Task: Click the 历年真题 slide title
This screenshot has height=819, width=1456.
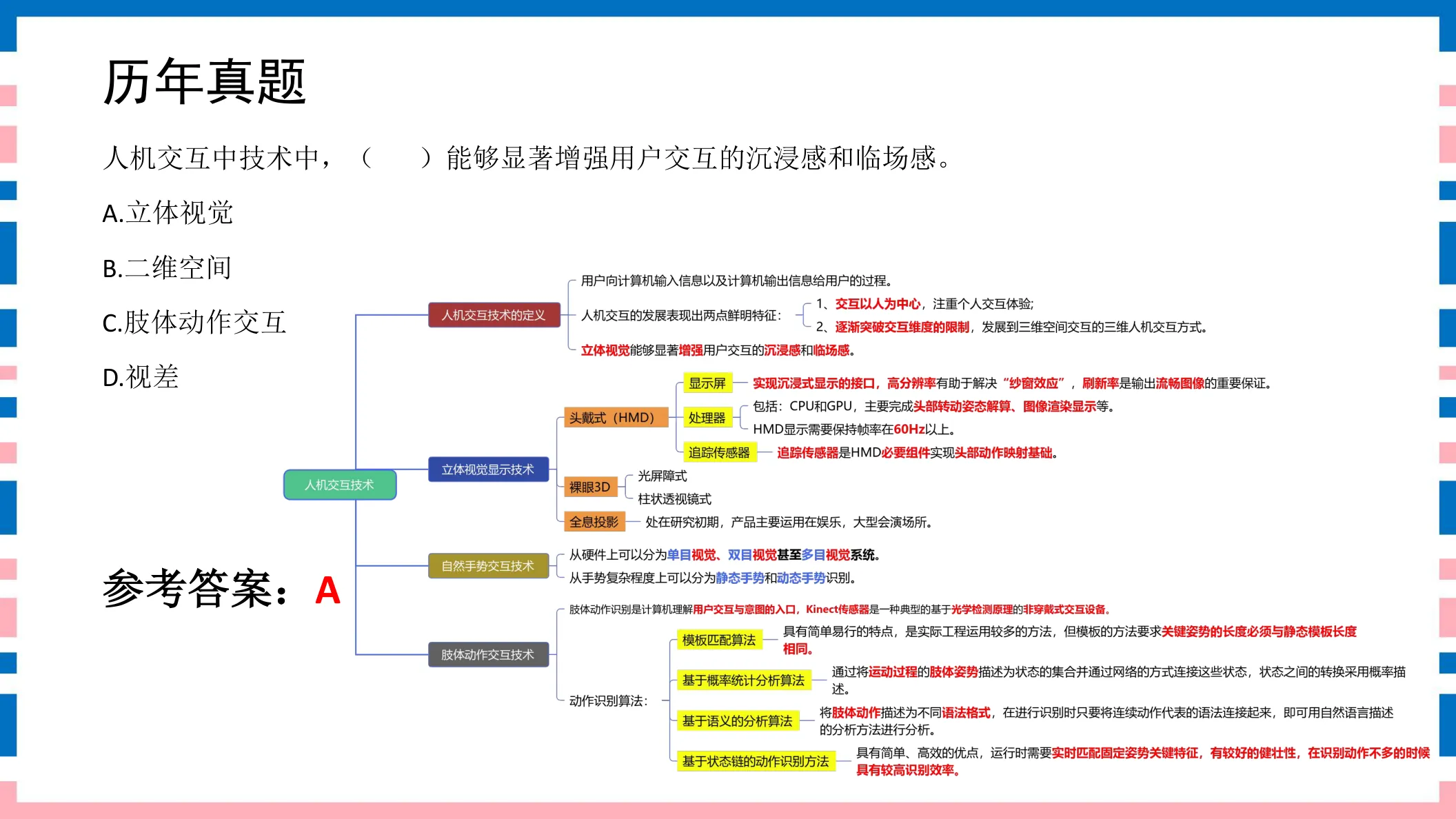Action: pyautogui.click(x=204, y=82)
